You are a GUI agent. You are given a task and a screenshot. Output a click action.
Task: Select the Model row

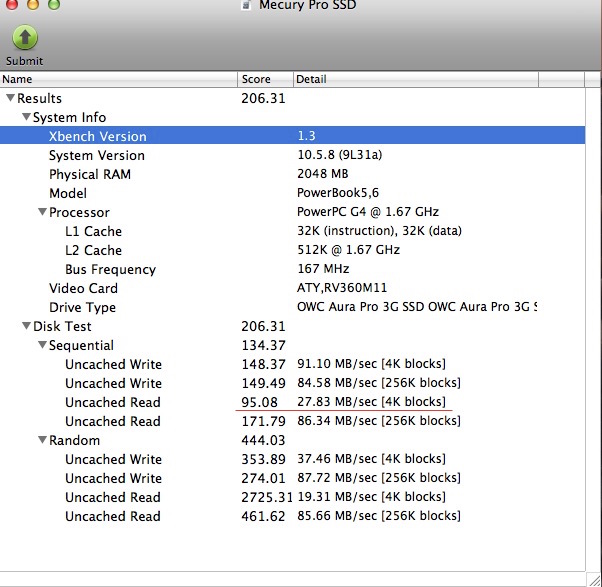(293, 193)
